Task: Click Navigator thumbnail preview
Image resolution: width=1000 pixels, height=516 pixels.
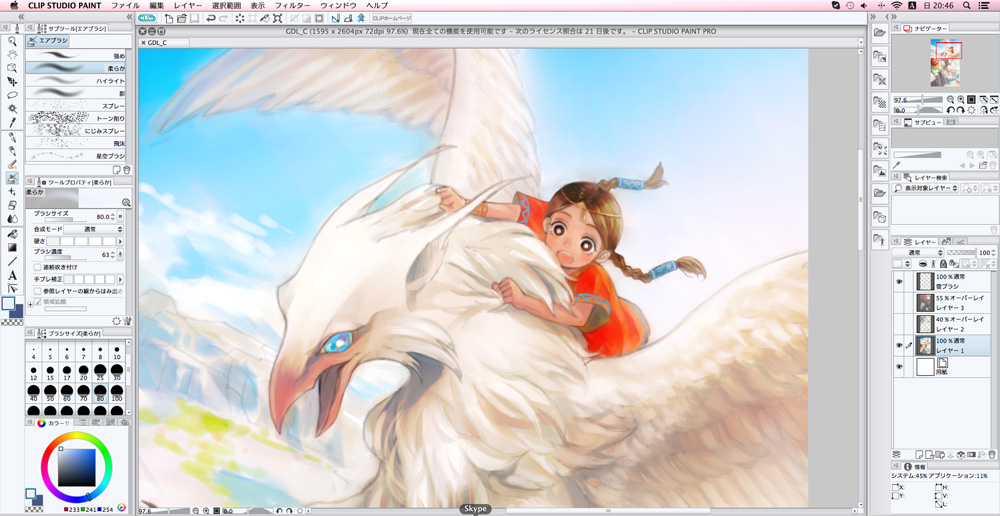Action: point(945,63)
